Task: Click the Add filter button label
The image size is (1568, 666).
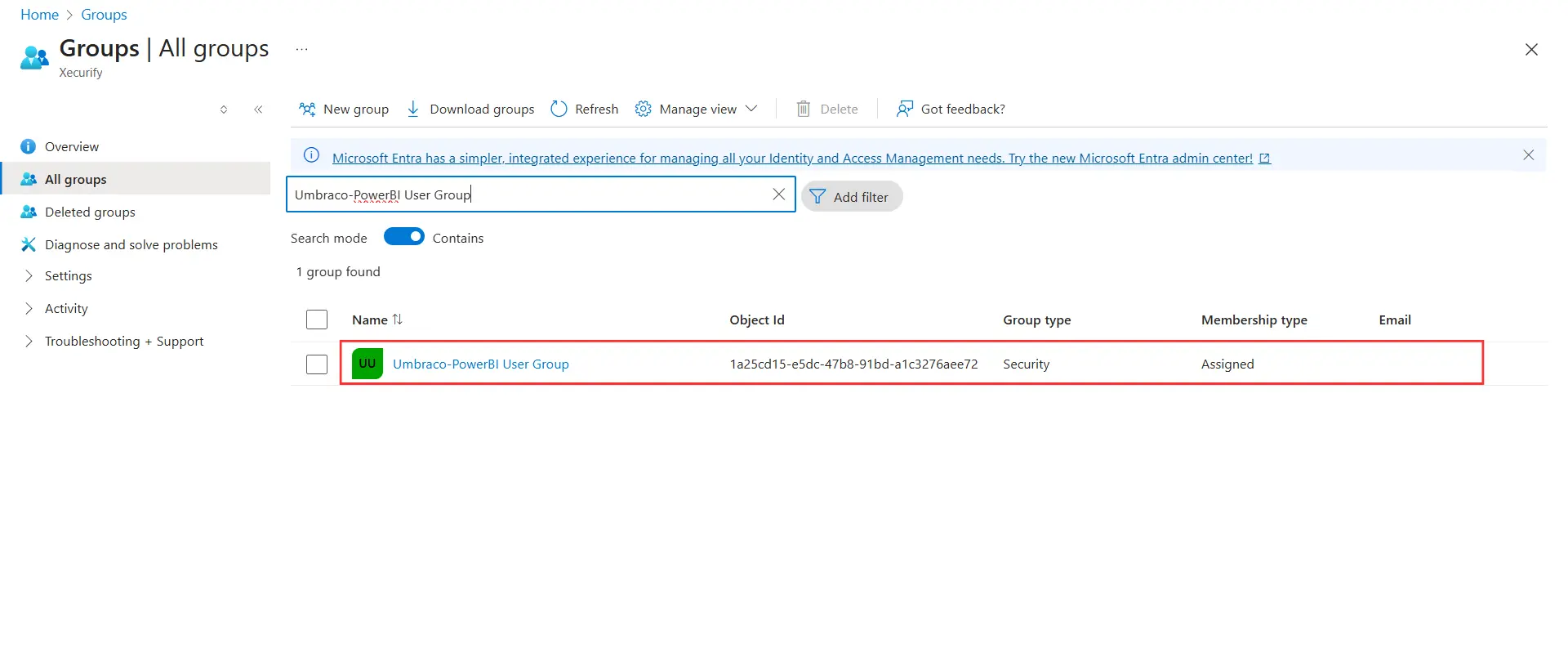Action: 861,197
